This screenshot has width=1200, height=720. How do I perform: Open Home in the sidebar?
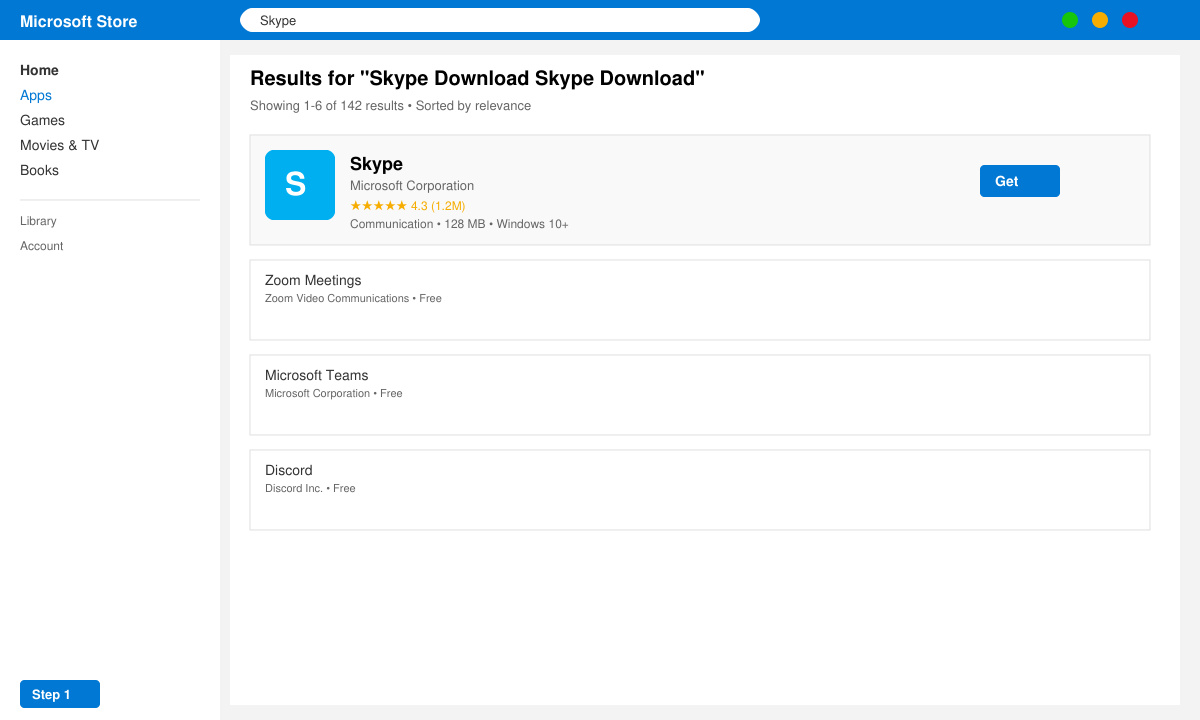[39, 70]
